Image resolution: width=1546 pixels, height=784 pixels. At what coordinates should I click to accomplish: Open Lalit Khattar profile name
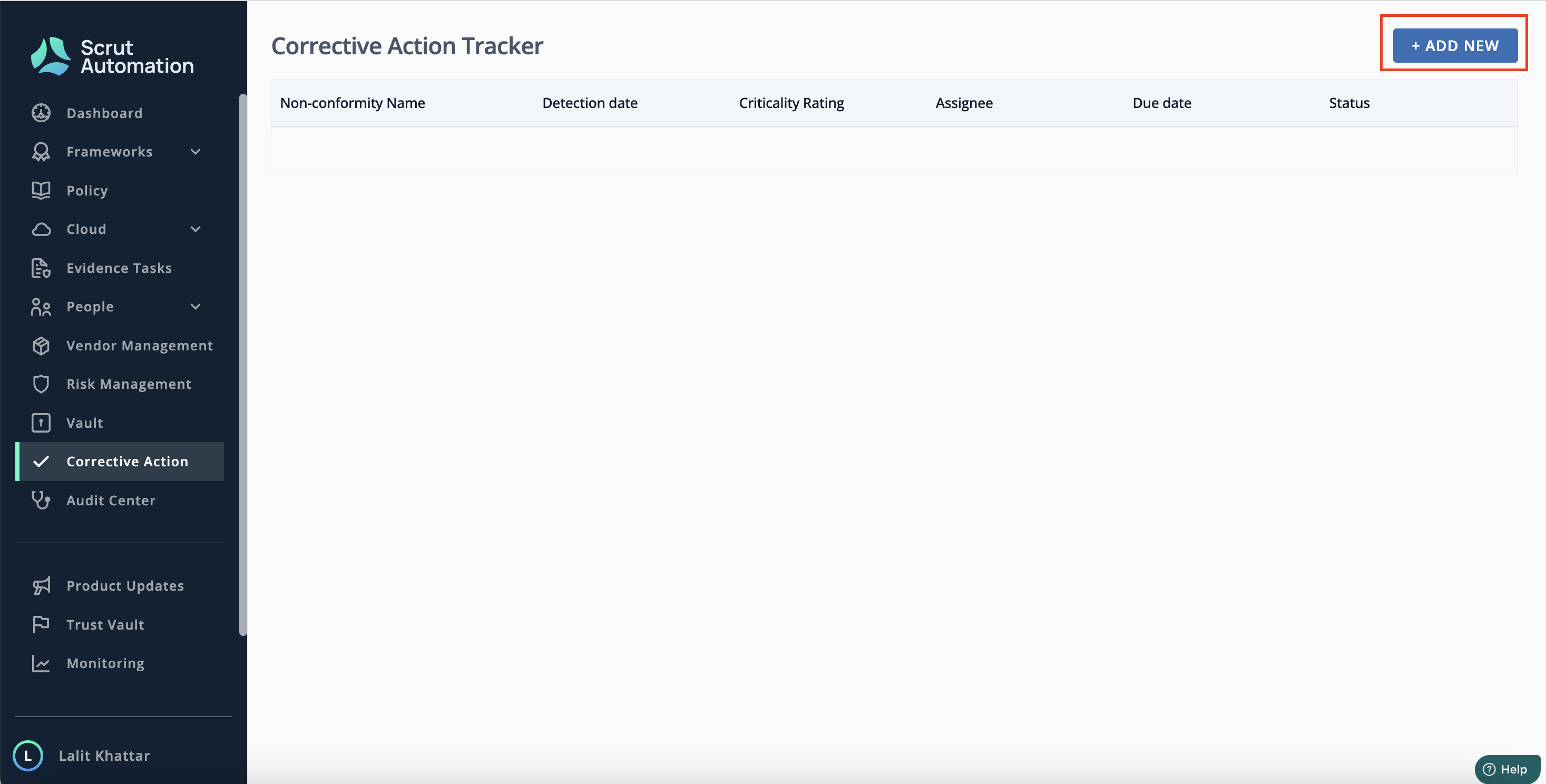click(x=104, y=756)
